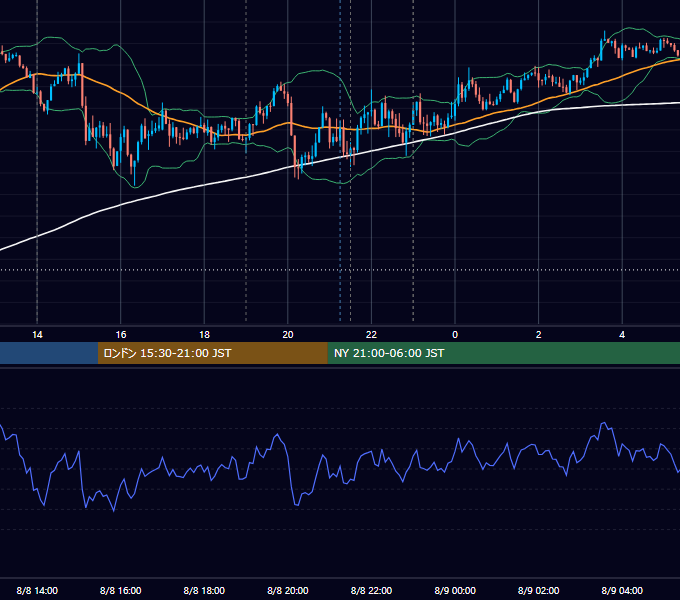Click hour label 22 on price chart axis
The width and height of the screenshot is (680, 600).
[371, 335]
